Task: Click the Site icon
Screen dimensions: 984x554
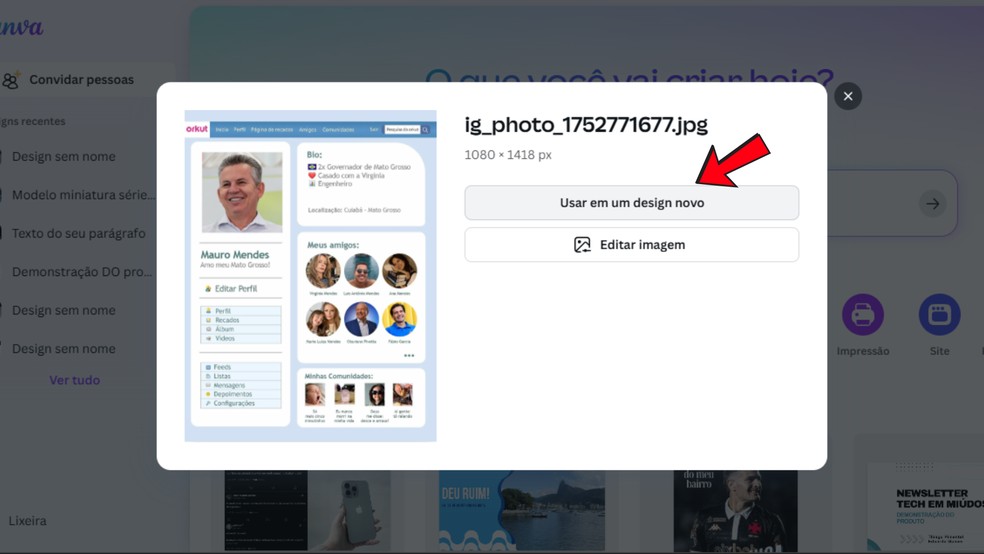Action: click(x=939, y=314)
